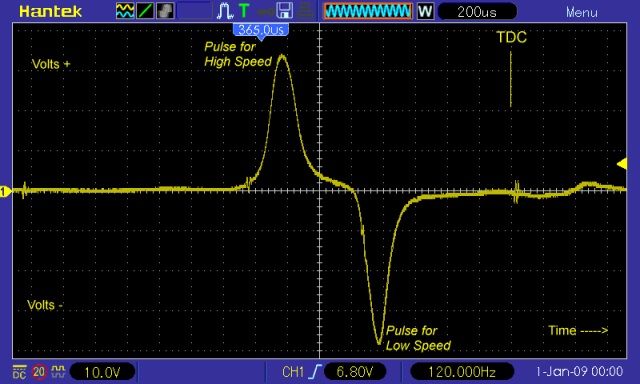Toggle the W window mode indicator
Screen dimensions: 640x384
coord(425,11)
